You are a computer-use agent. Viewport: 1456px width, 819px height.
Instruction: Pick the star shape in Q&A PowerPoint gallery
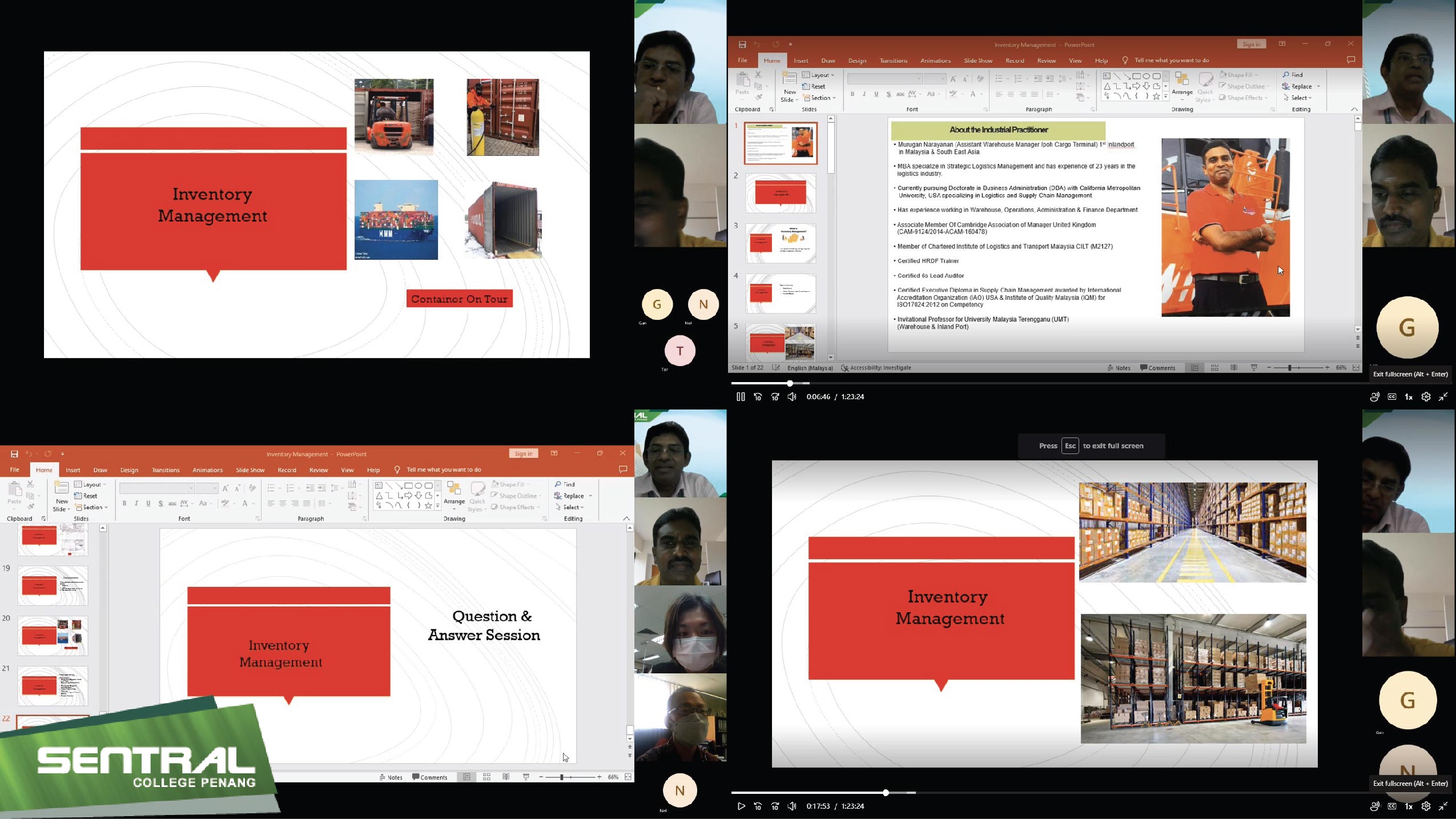(428, 505)
